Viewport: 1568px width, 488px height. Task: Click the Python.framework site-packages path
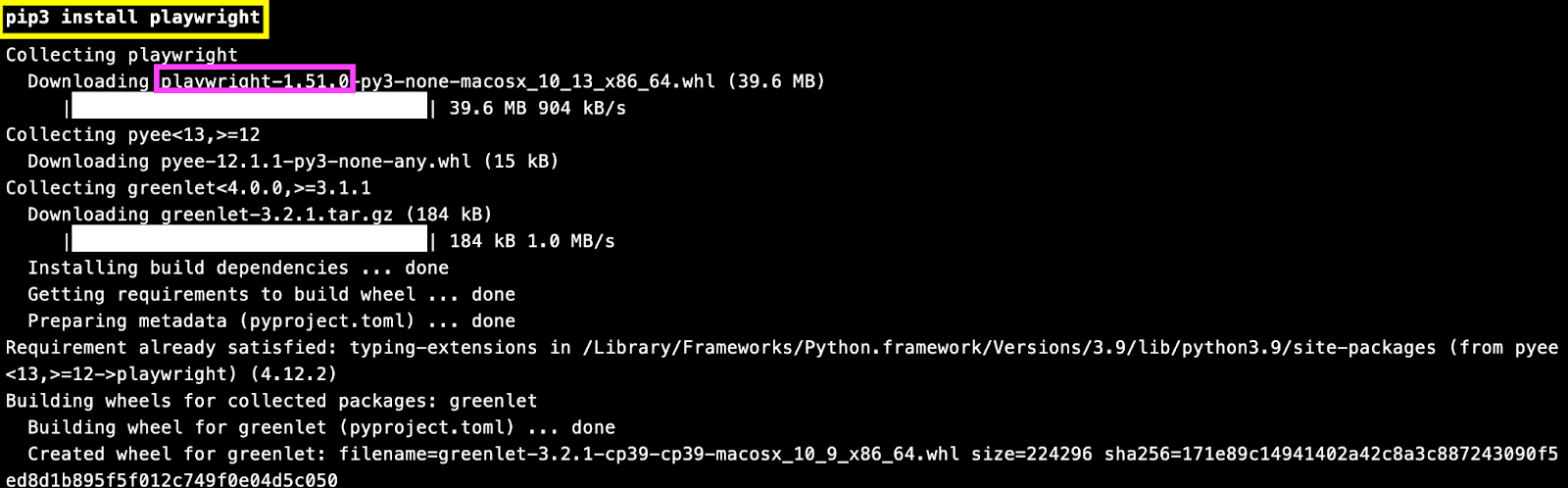(1009, 347)
